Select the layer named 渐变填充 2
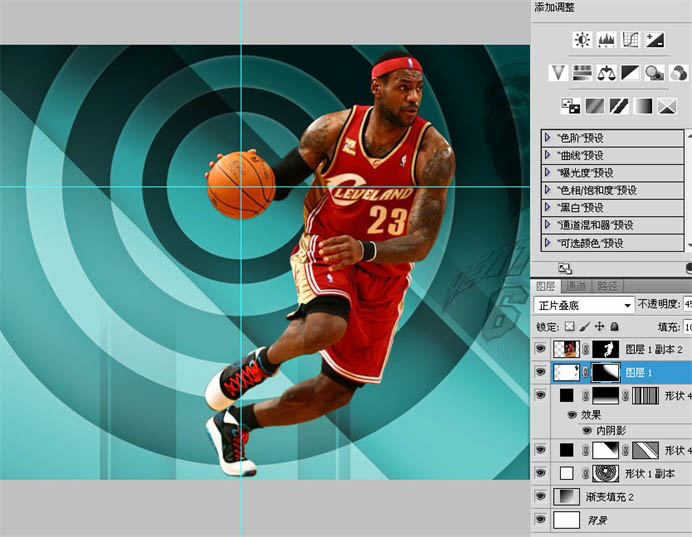Viewport: 692px width, 537px height. click(609, 497)
